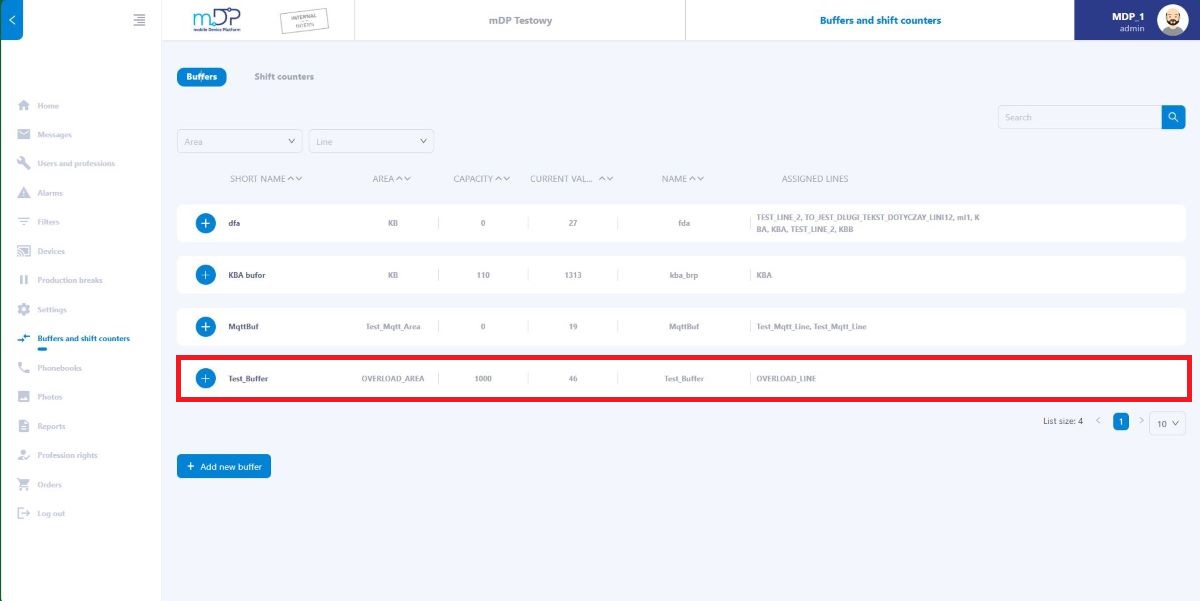Open Reports menu item
The image size is (1200, 601).
[51, 426]
